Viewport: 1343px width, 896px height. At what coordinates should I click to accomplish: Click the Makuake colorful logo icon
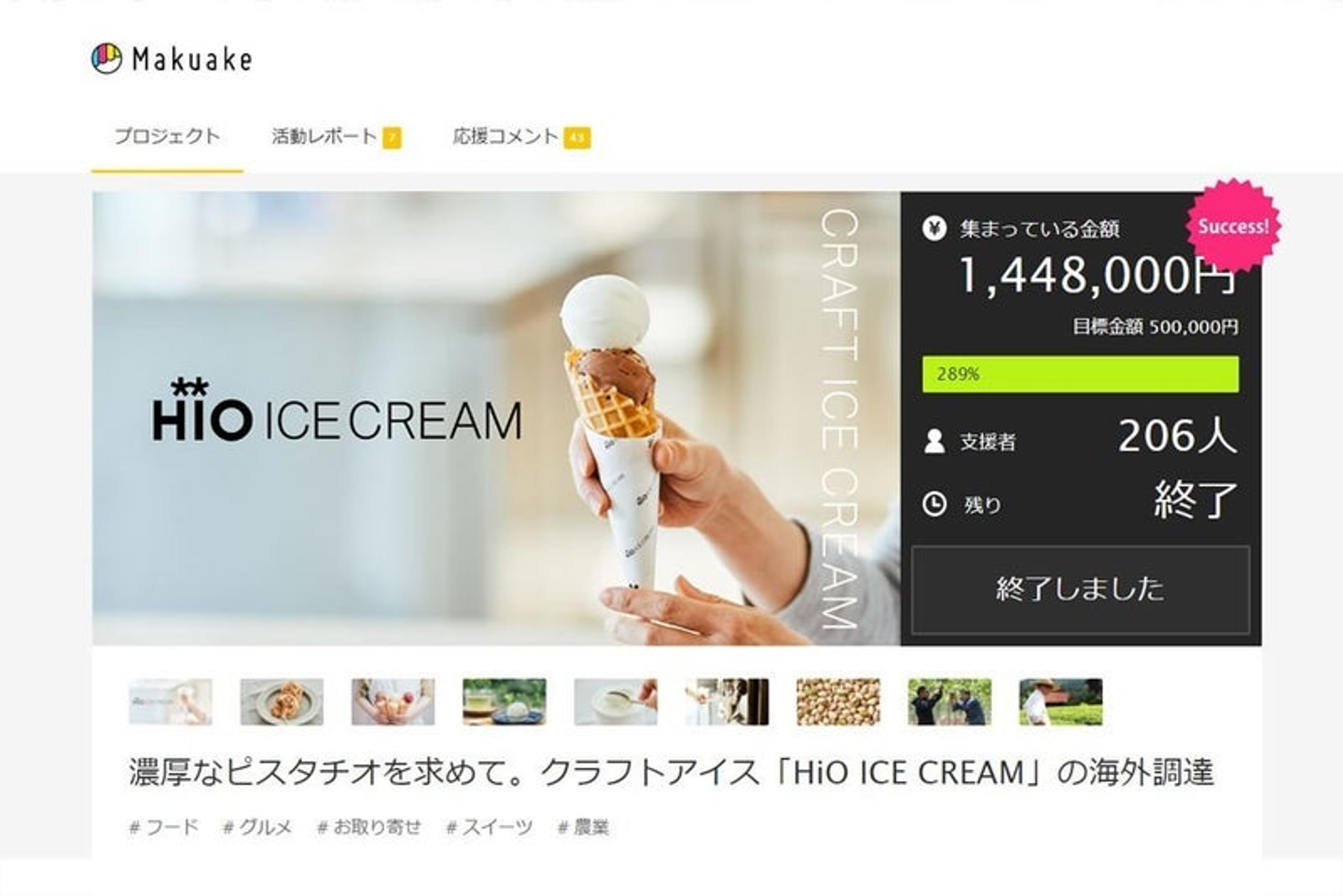pyautogui.click(x=106, y=59)
